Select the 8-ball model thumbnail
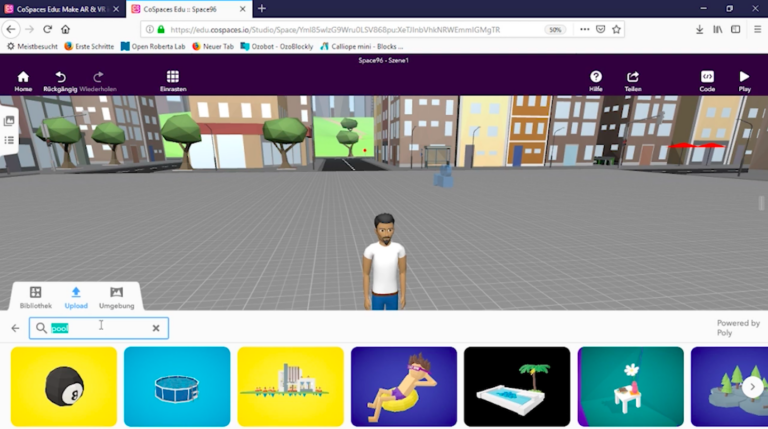 [64, 386]
